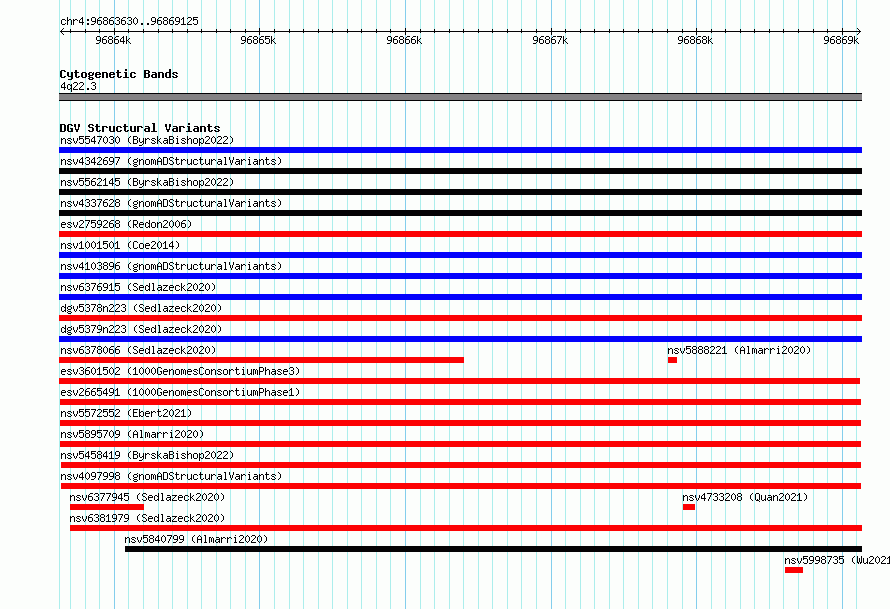Click the red bar below nsv6377945

coord(107,507)
